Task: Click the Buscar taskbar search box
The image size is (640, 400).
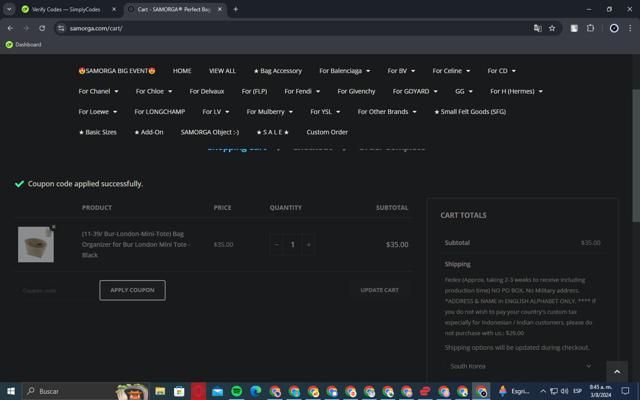Action: 86,391
